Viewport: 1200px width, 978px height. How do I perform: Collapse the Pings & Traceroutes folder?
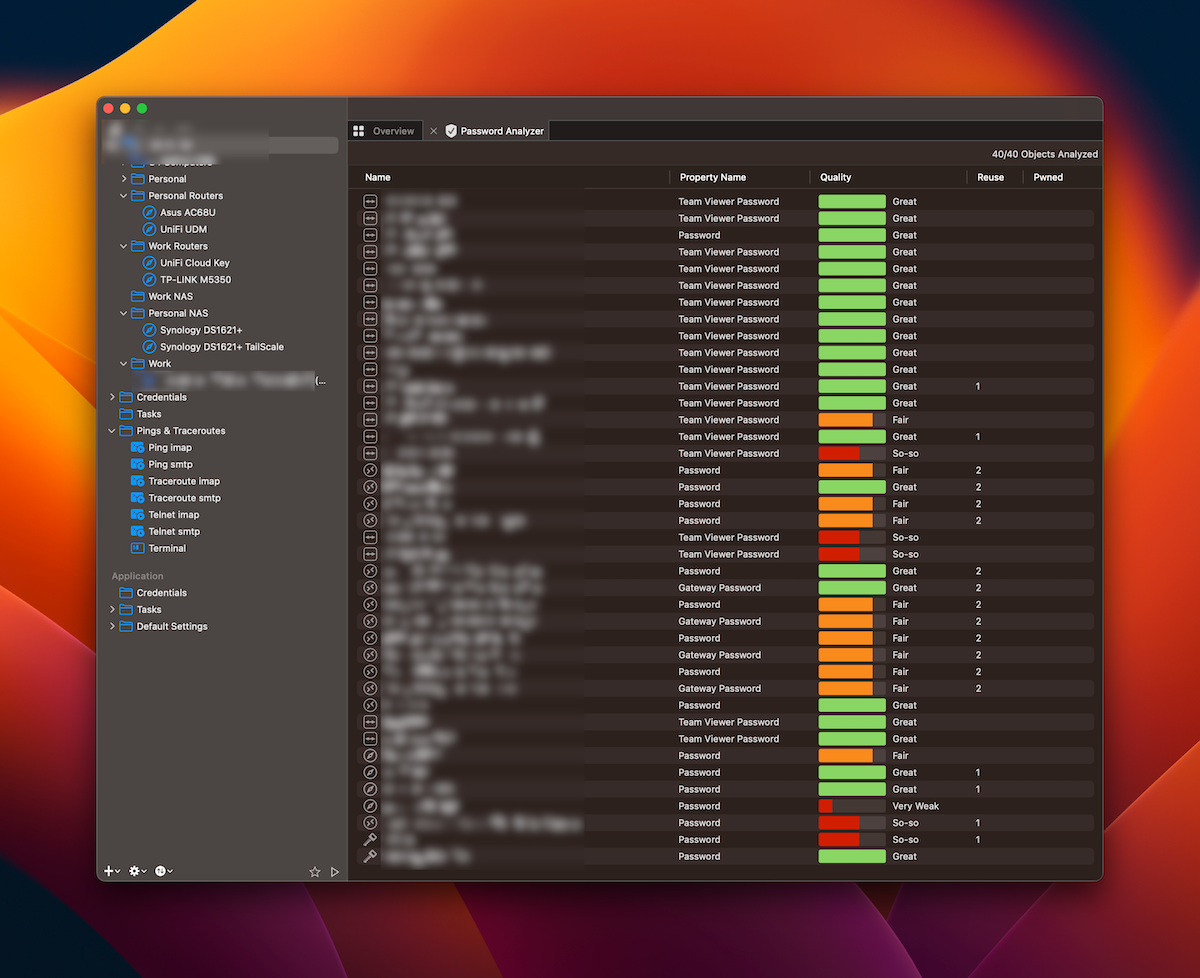coord(112,431)
